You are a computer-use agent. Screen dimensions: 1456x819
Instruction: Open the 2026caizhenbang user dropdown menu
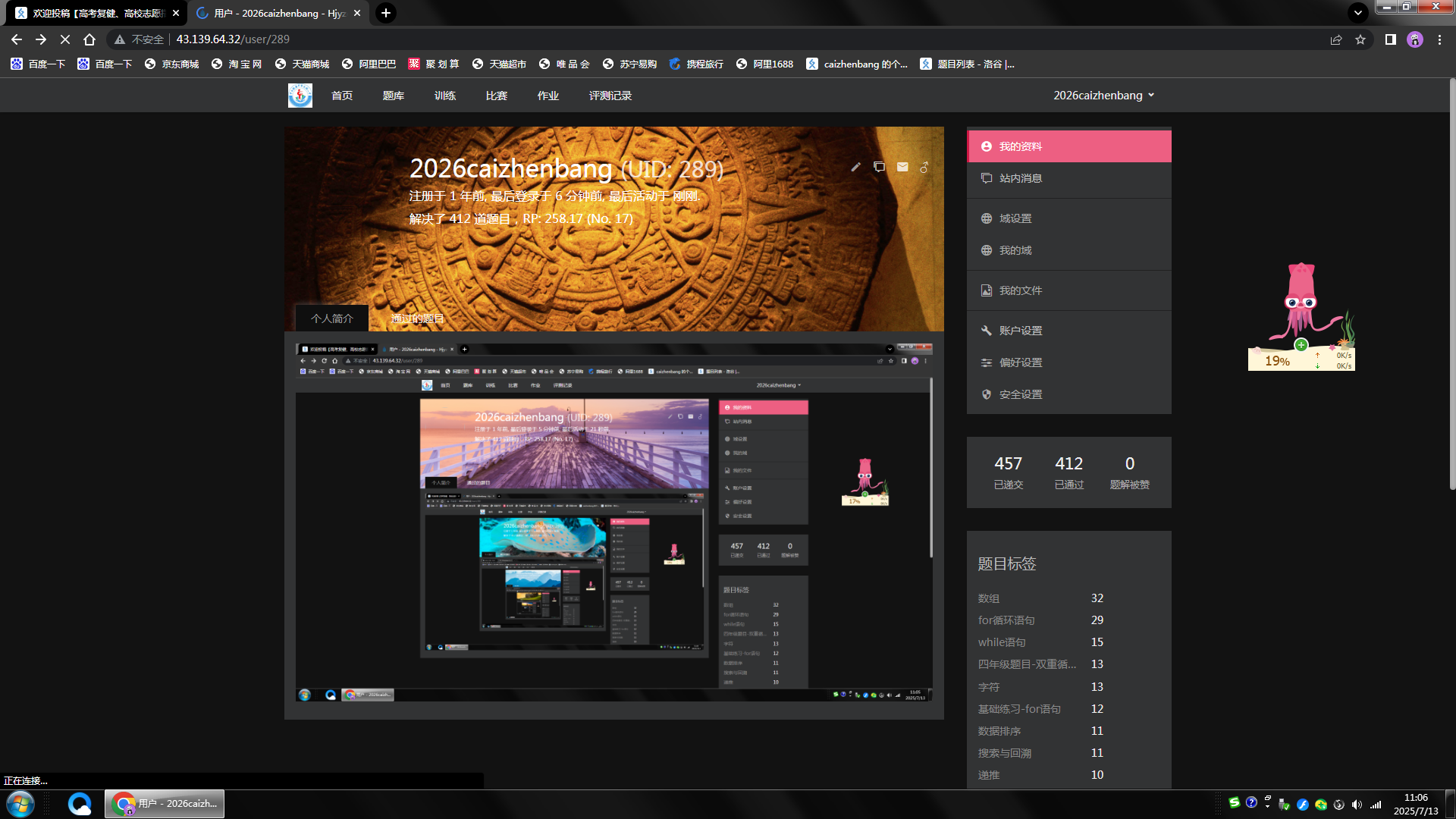click(1104, 96)
